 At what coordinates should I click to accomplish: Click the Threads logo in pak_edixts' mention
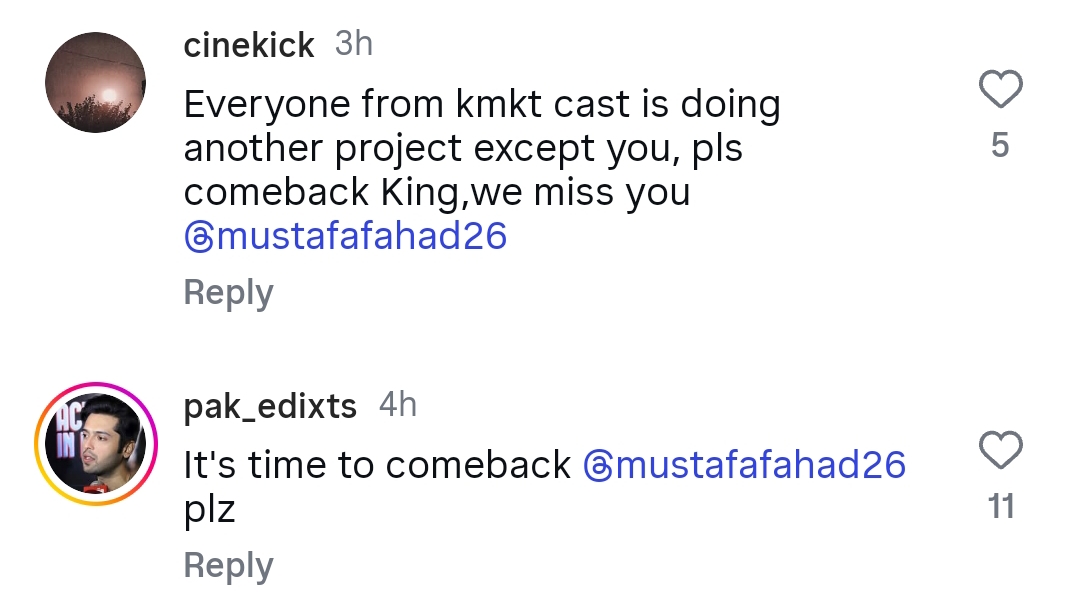click(597, 465)
